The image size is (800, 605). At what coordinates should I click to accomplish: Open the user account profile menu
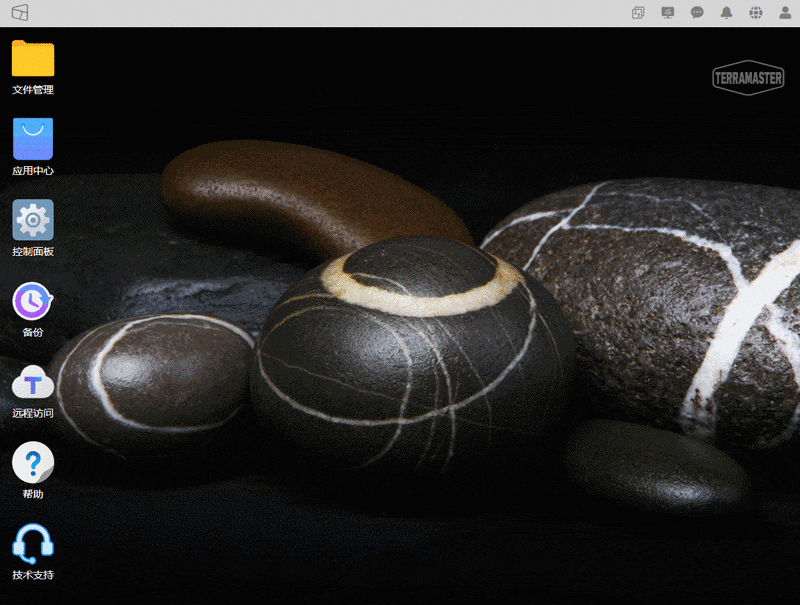(x=785, y=13)
